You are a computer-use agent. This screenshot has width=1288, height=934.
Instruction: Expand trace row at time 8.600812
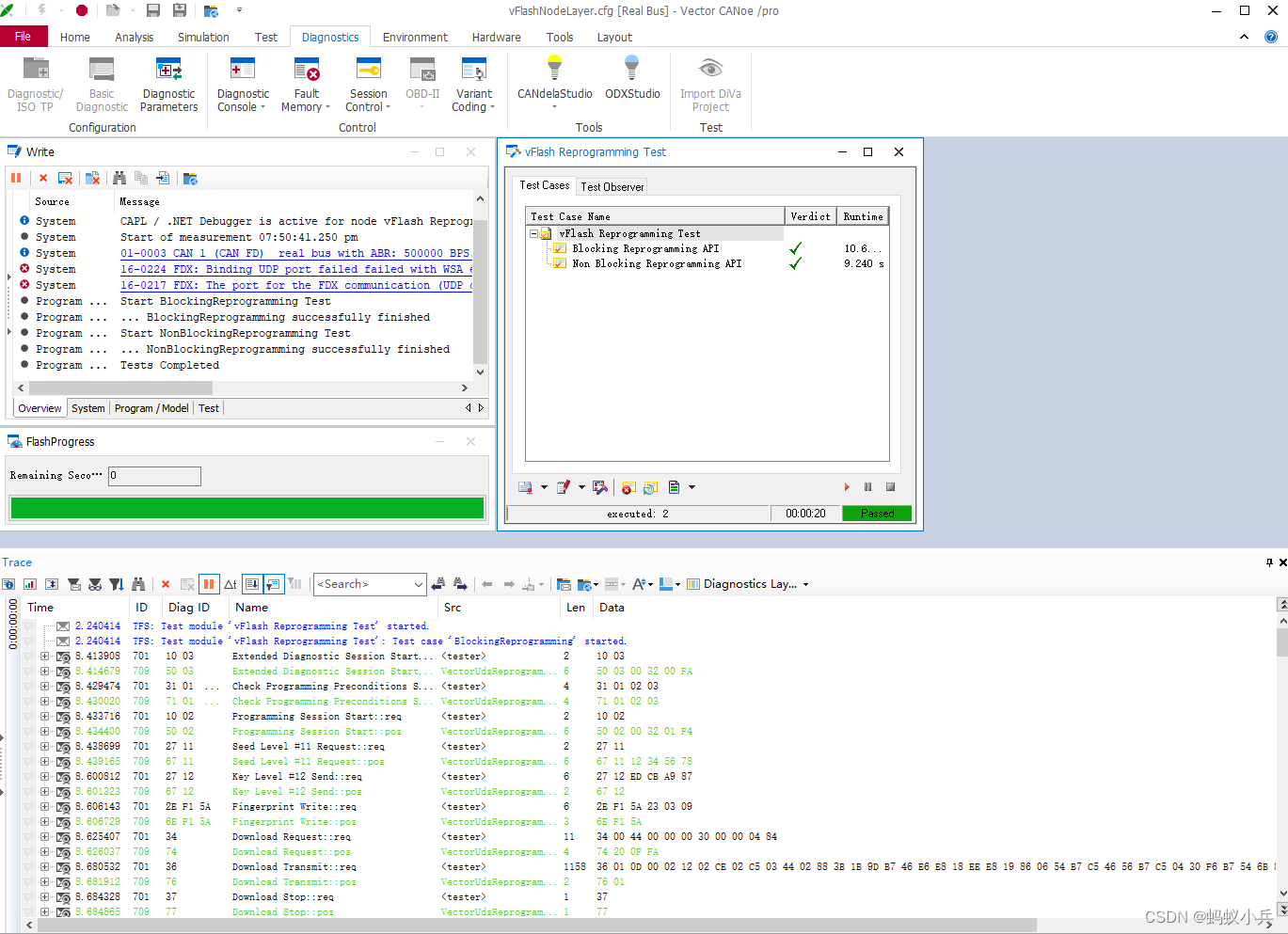(x=44, y=777)
